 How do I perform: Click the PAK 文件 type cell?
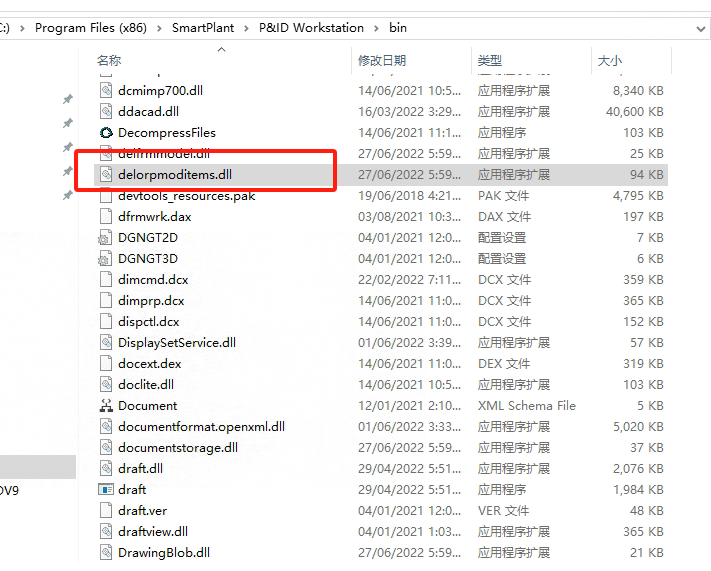point(503,195)
